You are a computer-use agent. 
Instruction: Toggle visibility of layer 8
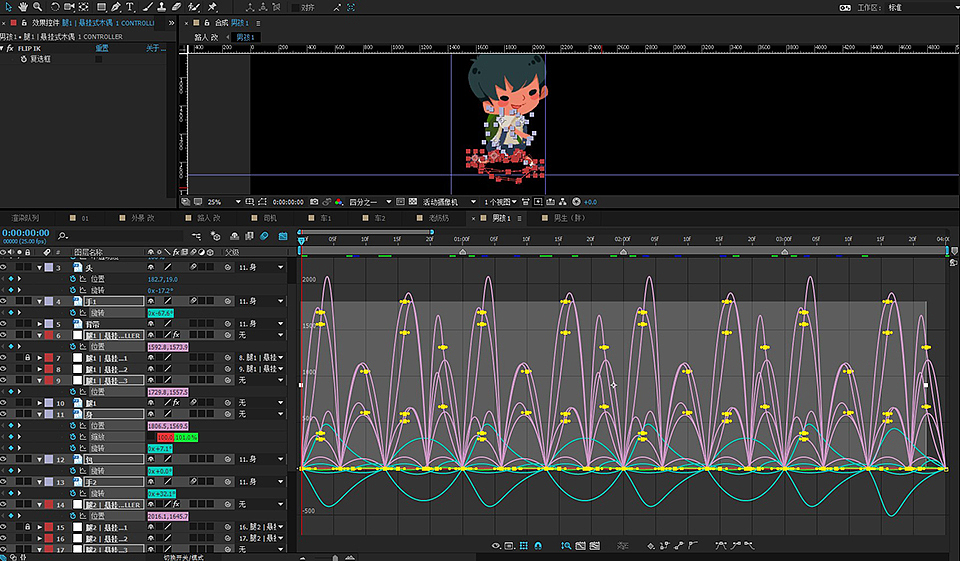(x=4, y=369)
